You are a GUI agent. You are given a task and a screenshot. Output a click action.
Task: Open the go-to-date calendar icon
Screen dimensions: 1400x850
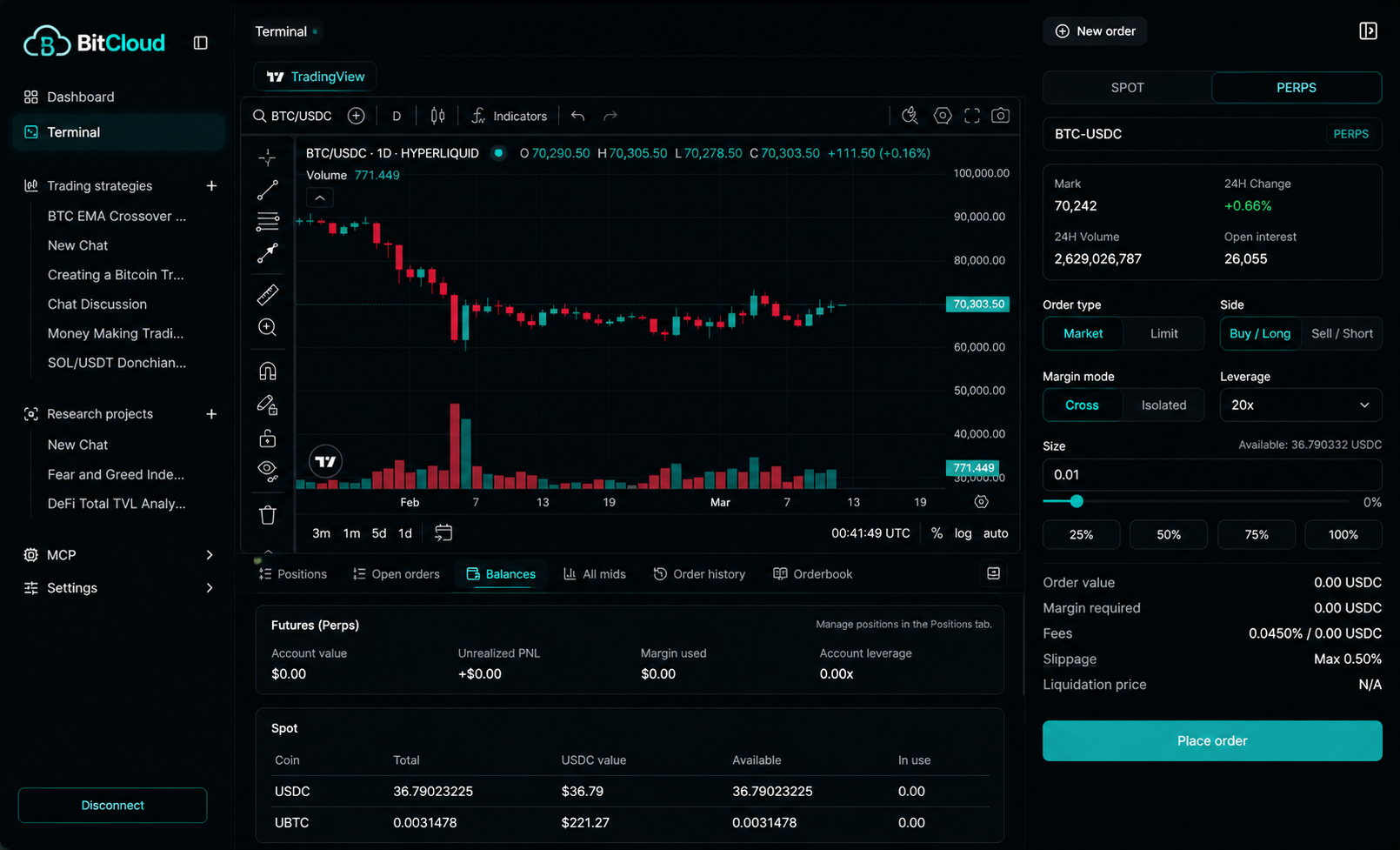coord(443,532)
